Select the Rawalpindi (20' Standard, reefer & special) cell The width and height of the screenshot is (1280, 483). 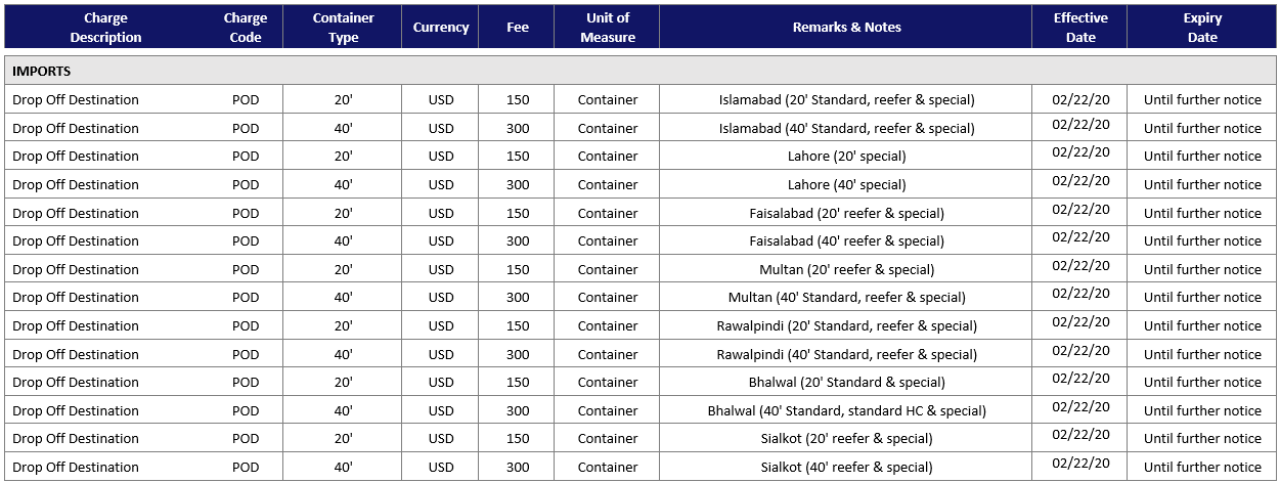point(846,326)
